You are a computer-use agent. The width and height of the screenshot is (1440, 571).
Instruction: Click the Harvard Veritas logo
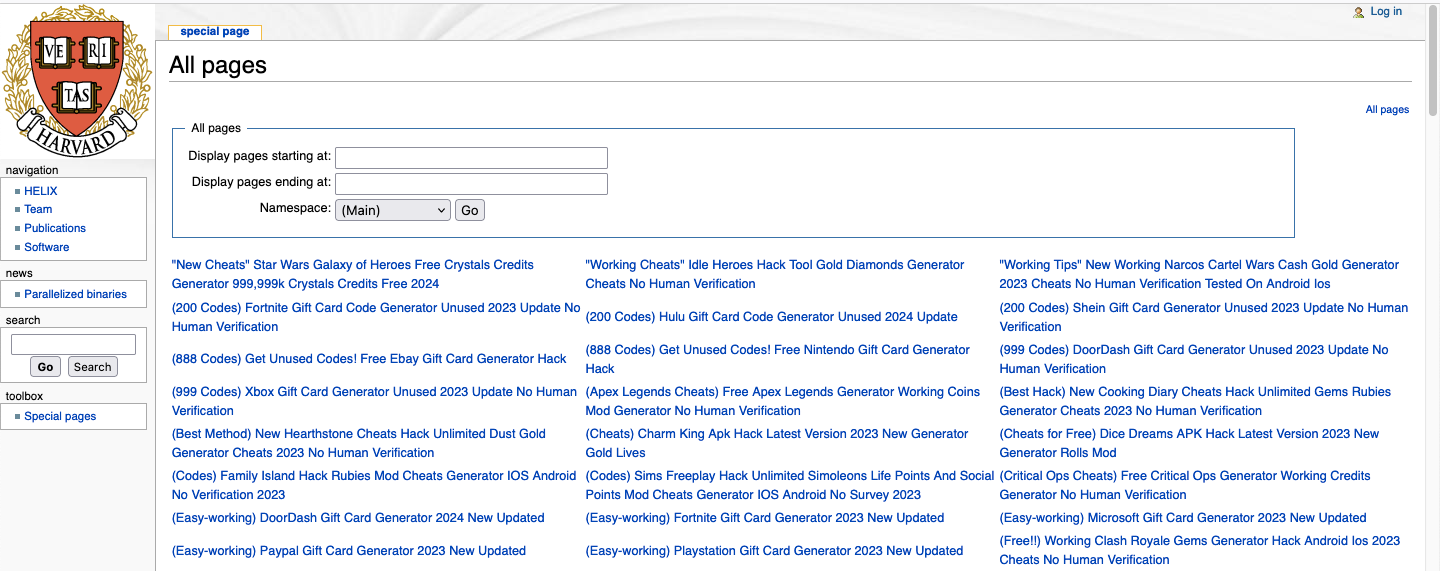click(77, 80)
